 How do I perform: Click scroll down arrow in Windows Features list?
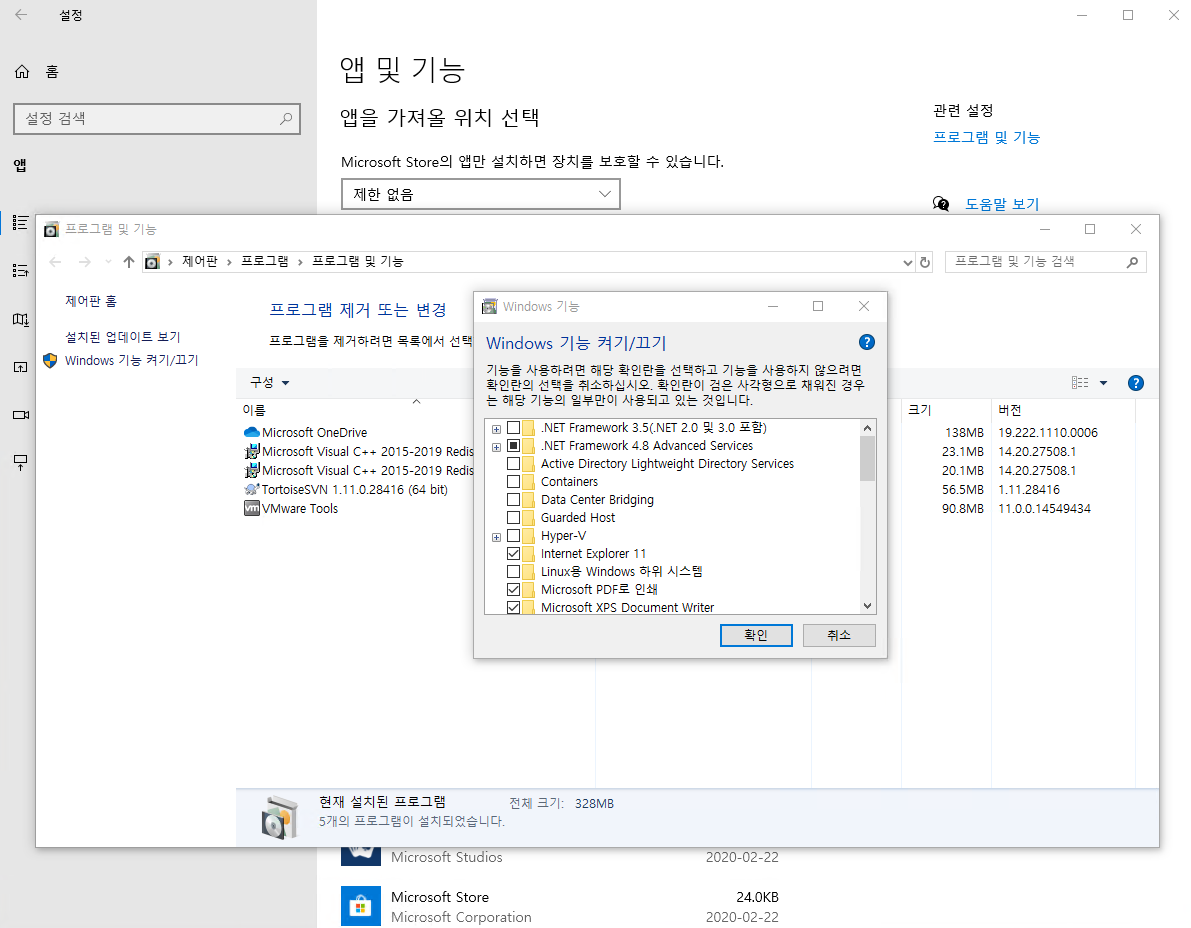tap(867, 606)
